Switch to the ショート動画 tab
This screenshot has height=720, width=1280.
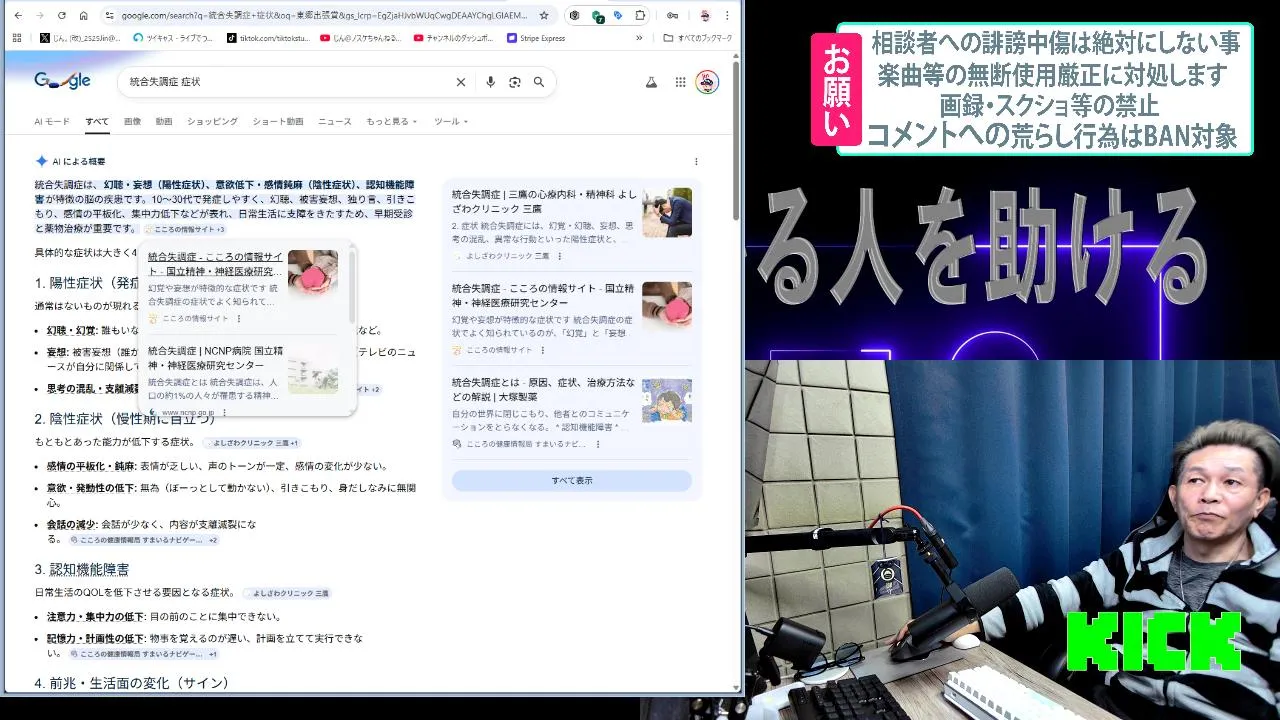point(278,121)
